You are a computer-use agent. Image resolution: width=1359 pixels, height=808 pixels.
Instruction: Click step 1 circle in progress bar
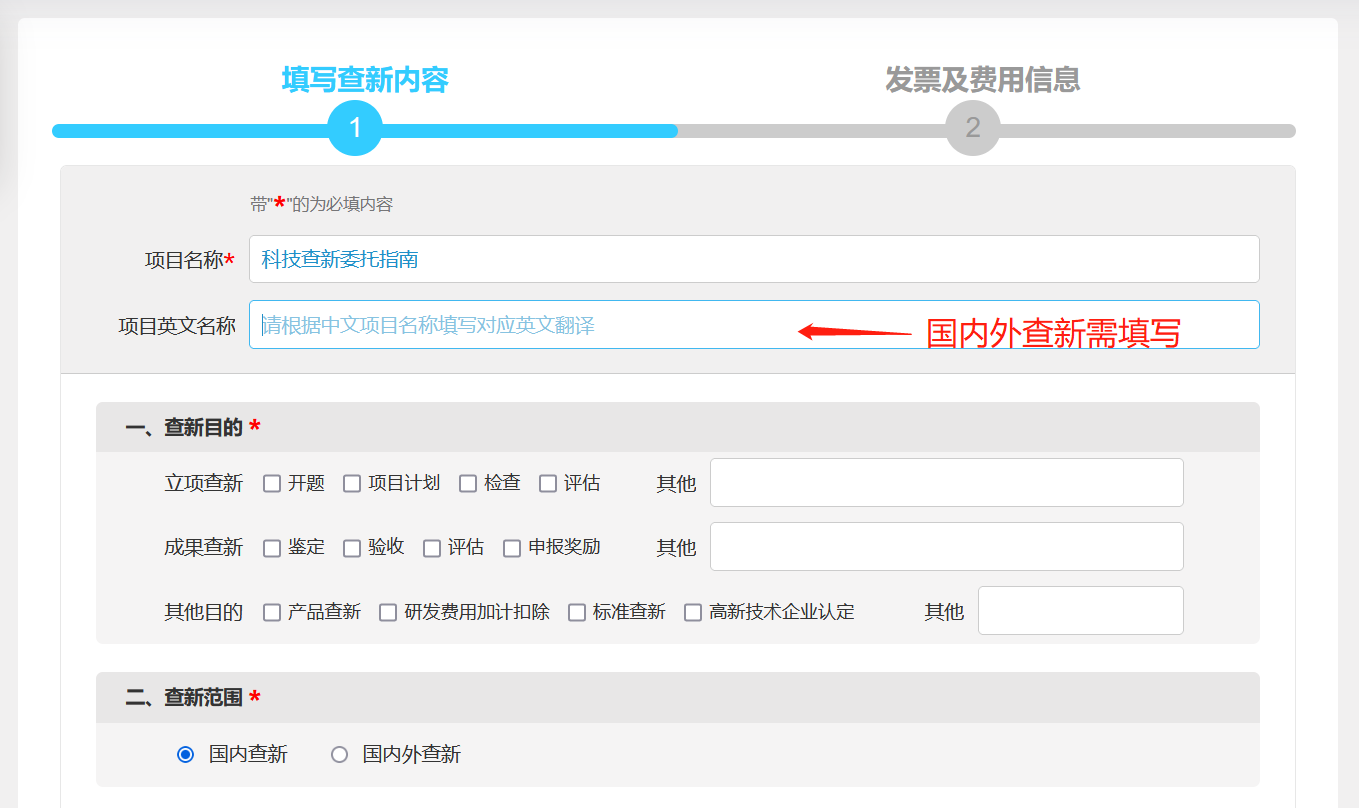point(355,128)
